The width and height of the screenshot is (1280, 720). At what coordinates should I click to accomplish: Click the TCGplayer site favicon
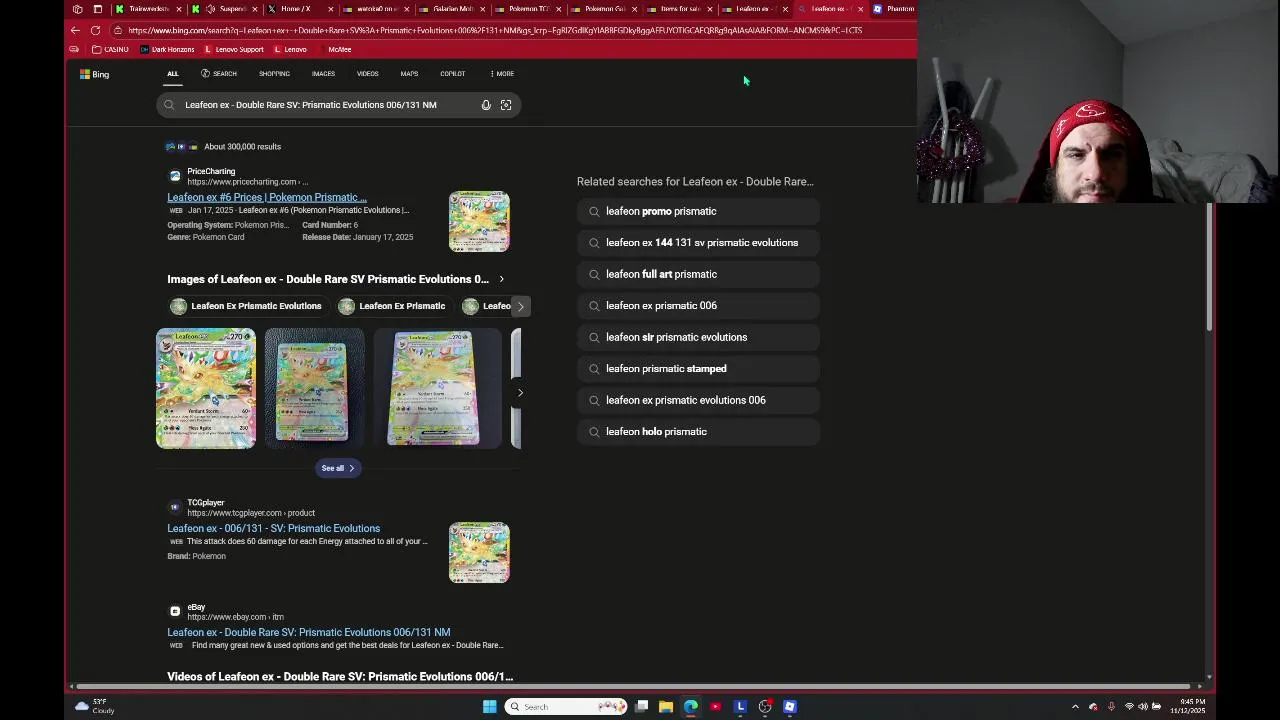click(x=175, y=507)
